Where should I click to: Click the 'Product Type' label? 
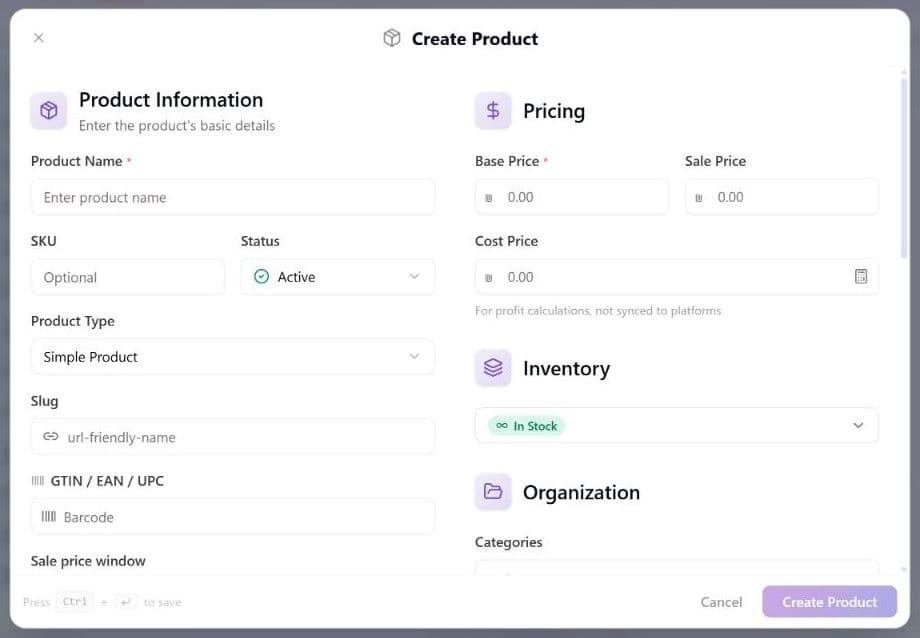73,321
